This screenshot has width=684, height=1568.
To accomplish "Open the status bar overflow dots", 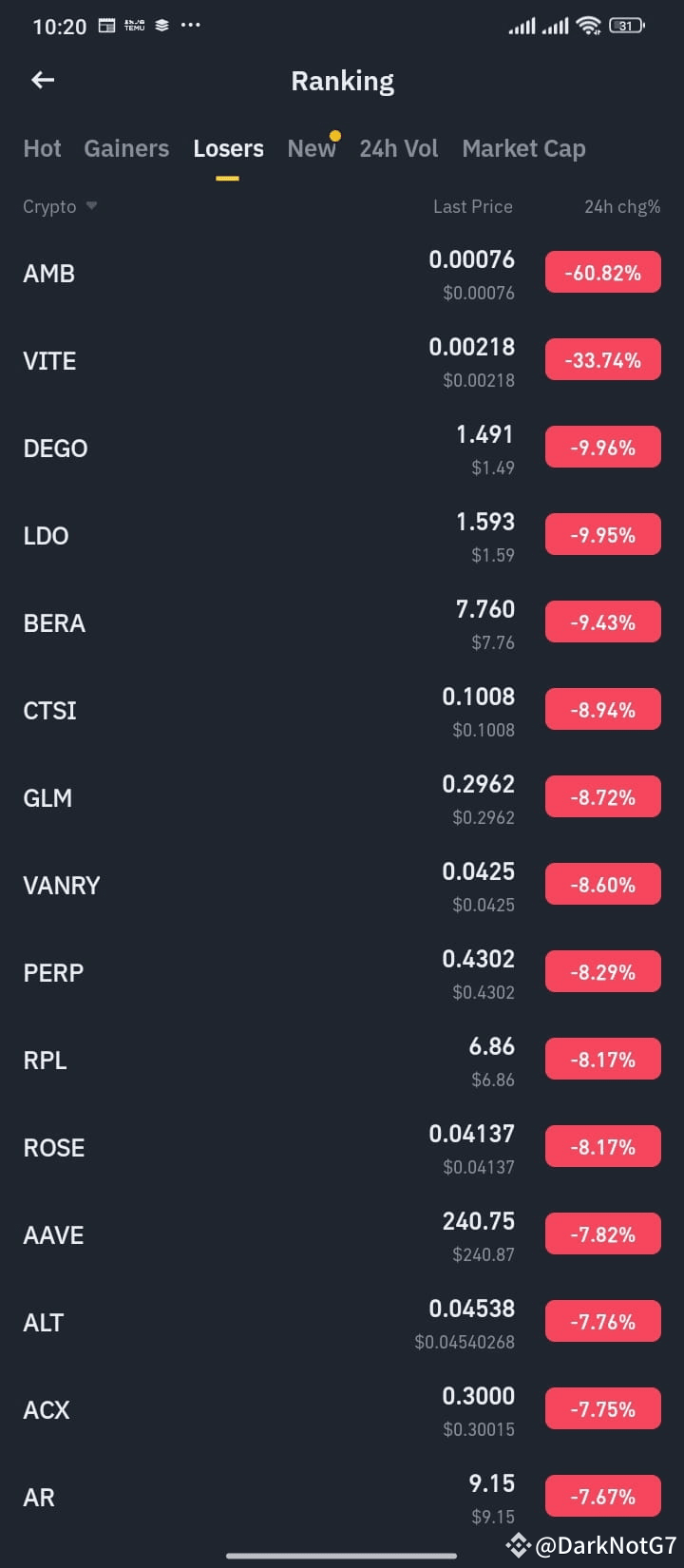I will click(x=190, y=26).
